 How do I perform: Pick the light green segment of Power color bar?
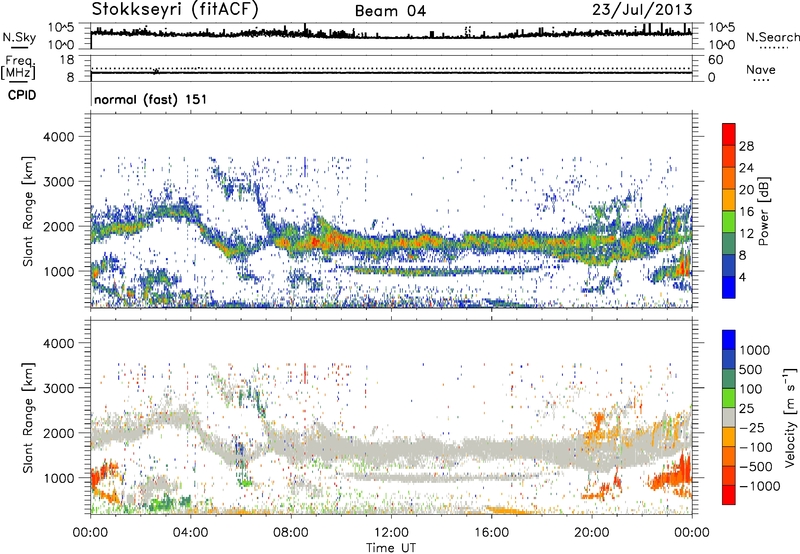point(729,222)
